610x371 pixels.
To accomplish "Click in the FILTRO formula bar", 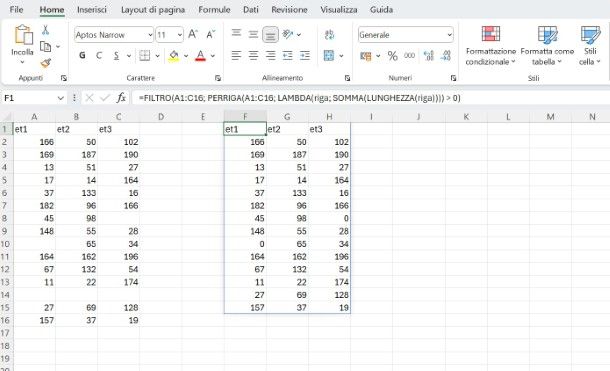I will click(371, 98).
